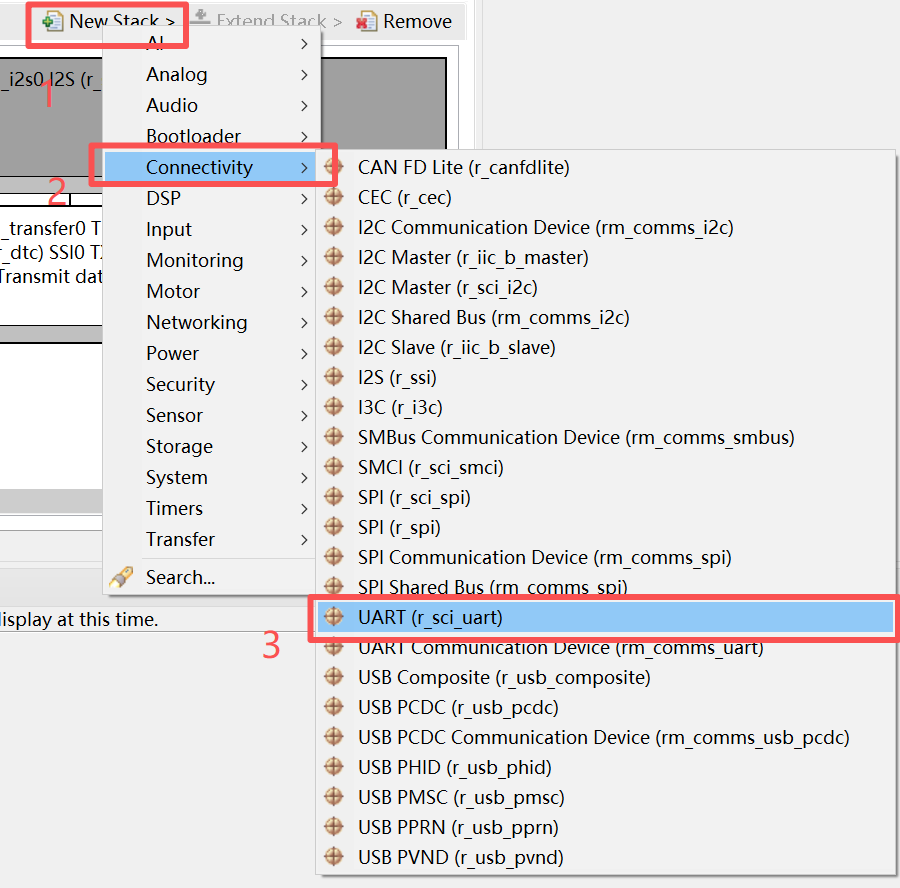Click the New Stack button icon
Viewport: 900px width, 888px height.
click(52, 22)
